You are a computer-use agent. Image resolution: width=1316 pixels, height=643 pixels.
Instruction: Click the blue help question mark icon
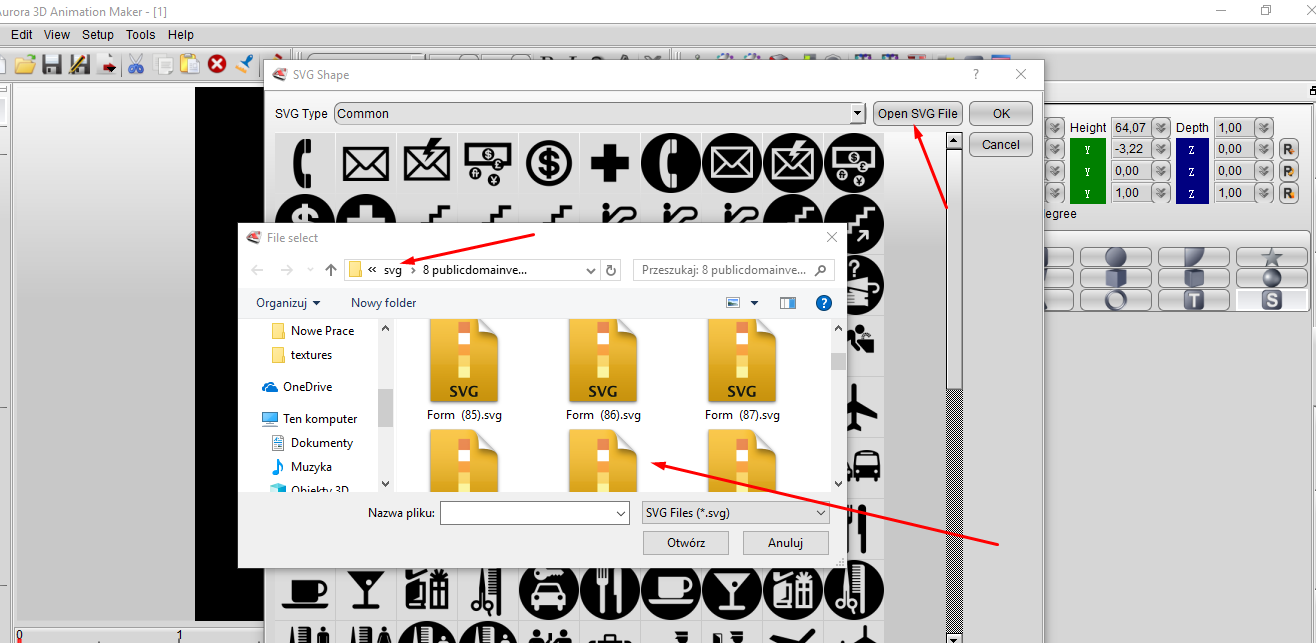[824, 303]
